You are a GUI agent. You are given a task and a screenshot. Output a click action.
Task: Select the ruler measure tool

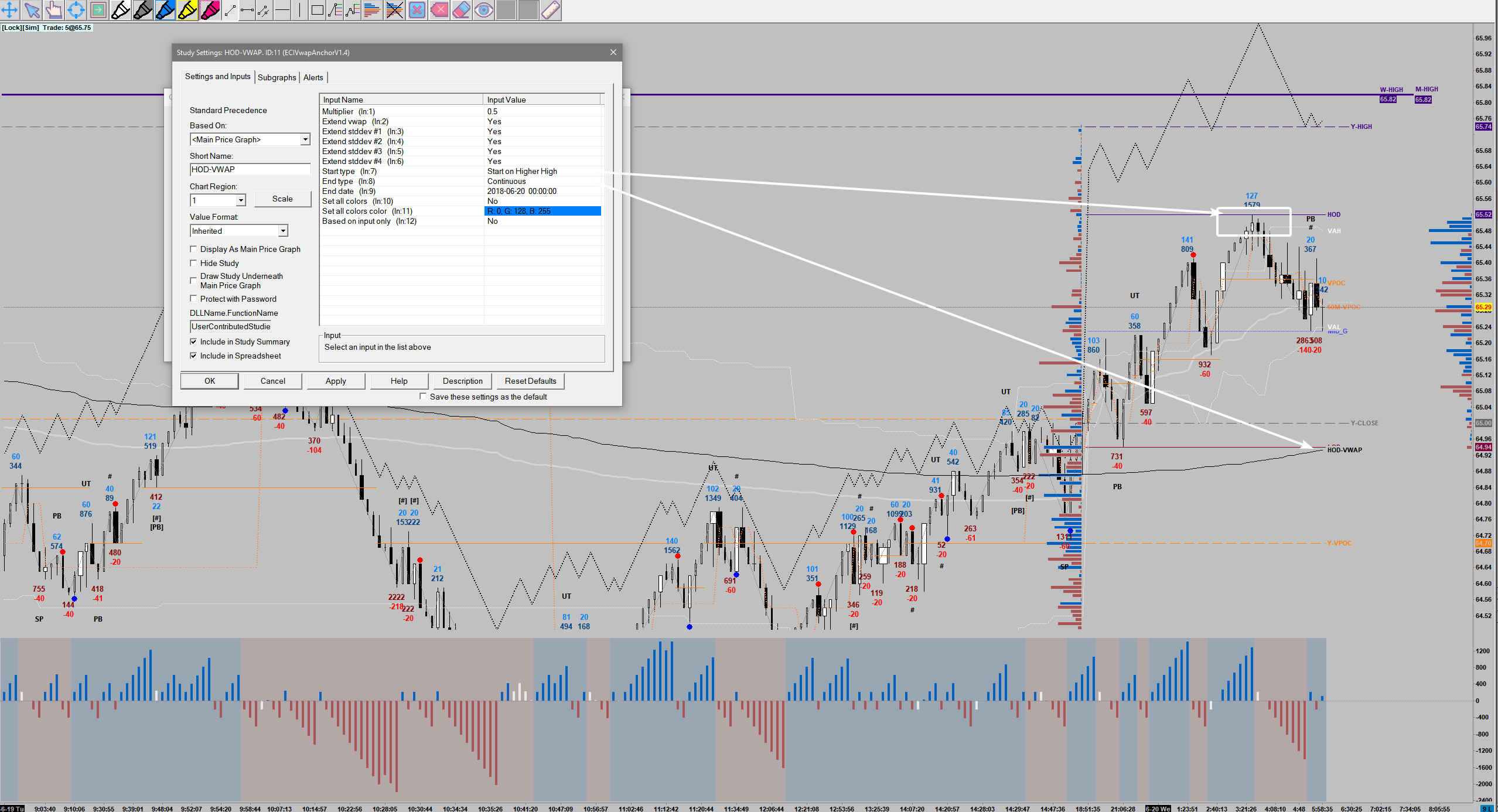(551, 10)
